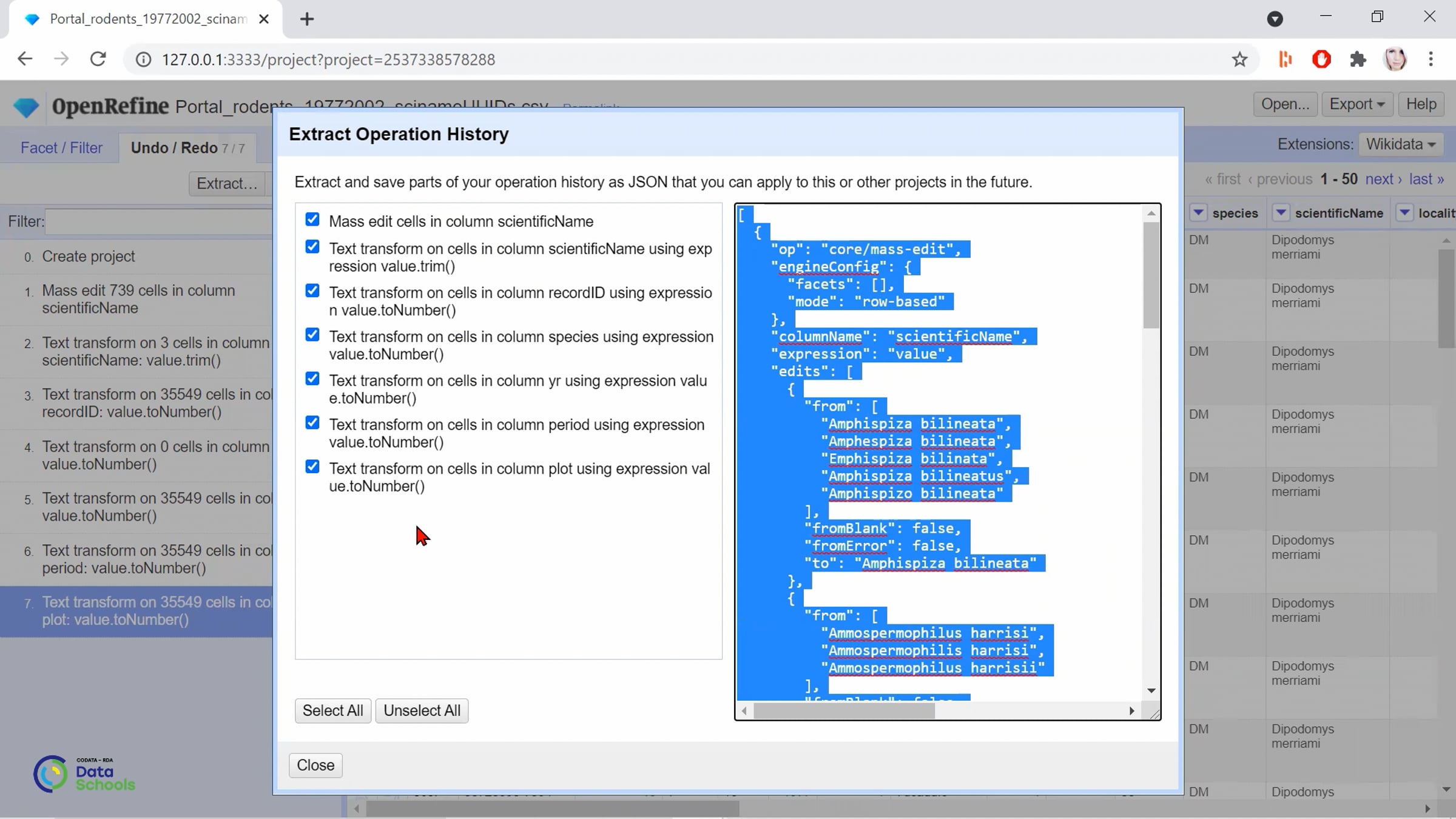The image size is (1456, 819).
Task: Open the browser extensions puzzle icon
Action: pyautogui.click(x=1358, y=59)
